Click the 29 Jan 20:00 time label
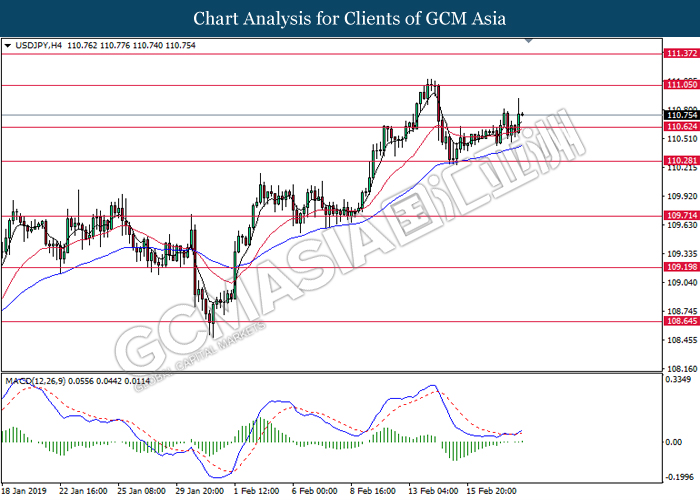Viewport: 700px width, 500px height. click(200, 491)
